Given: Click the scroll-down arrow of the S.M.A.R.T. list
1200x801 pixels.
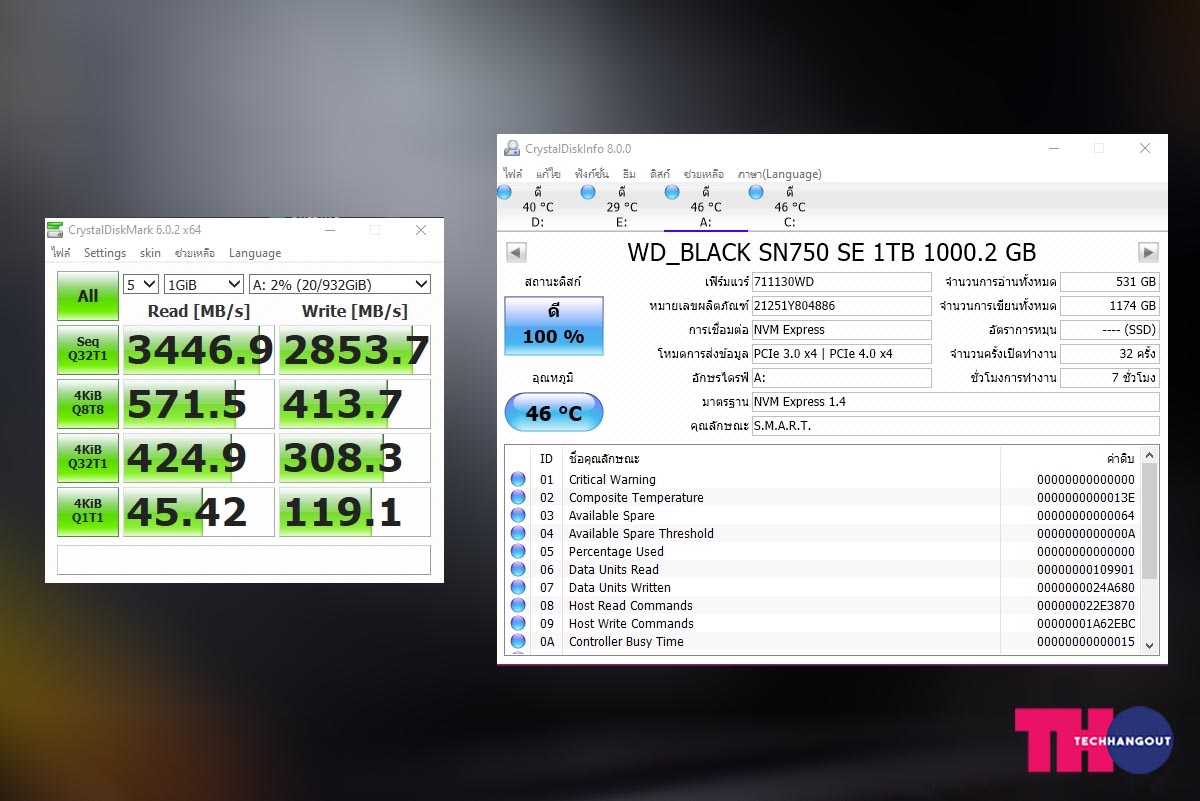Looking at the screenshot, I should click(x=1149, y=646).
